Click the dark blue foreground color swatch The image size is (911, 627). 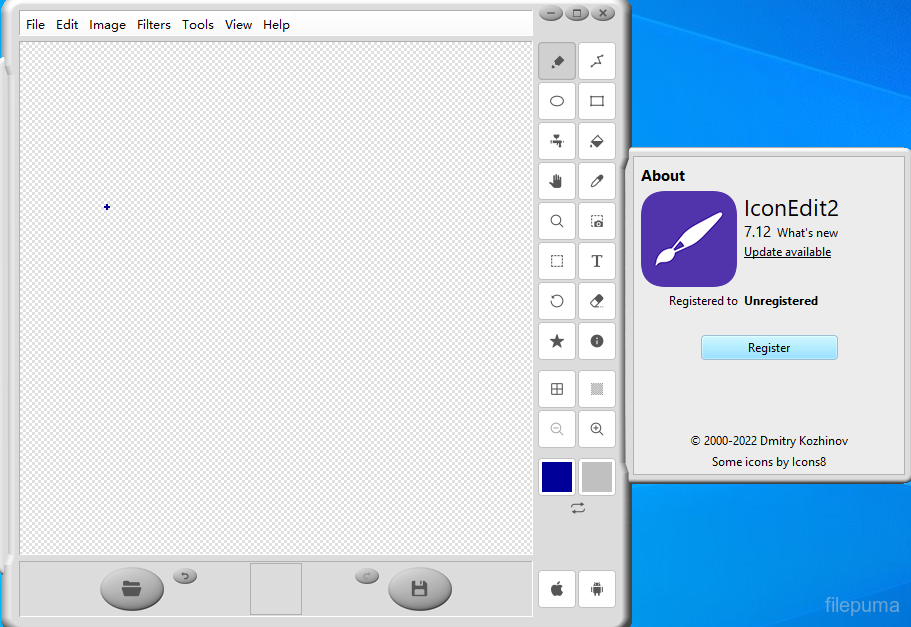(x=557, y=477)
